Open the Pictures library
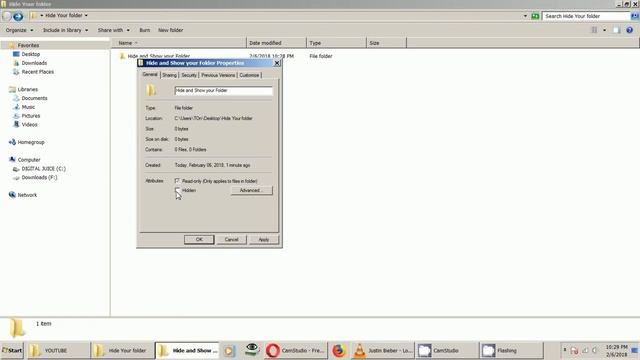Screen dimensions: 640x360 (x=31, y=116)
